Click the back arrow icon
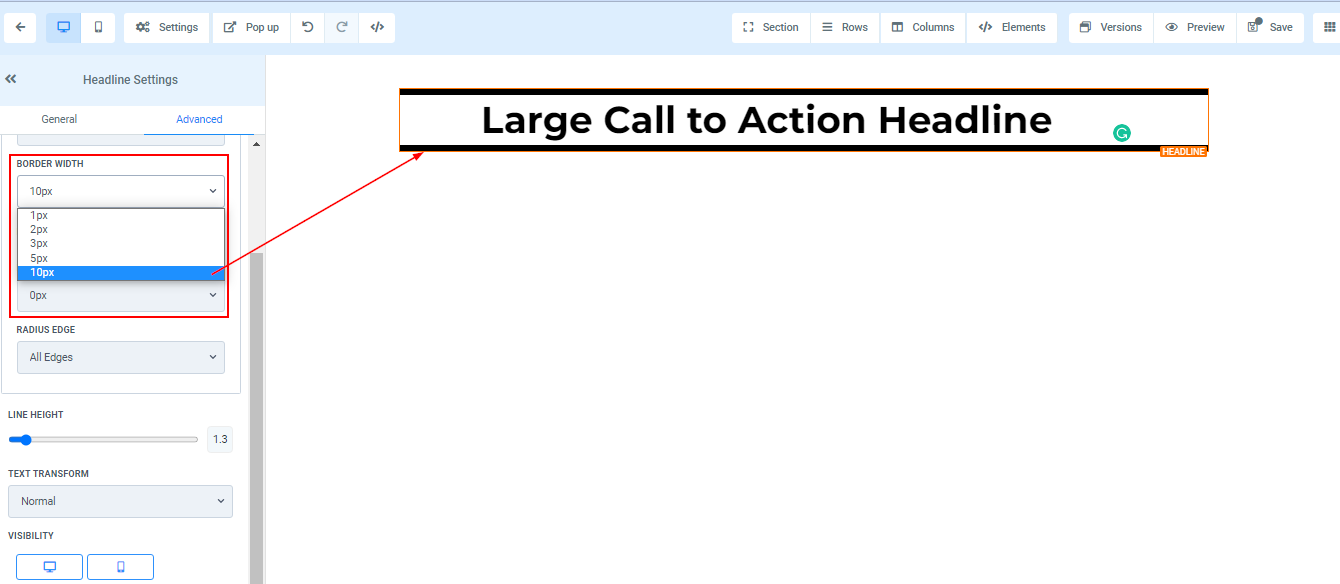 tap(20, 27)
